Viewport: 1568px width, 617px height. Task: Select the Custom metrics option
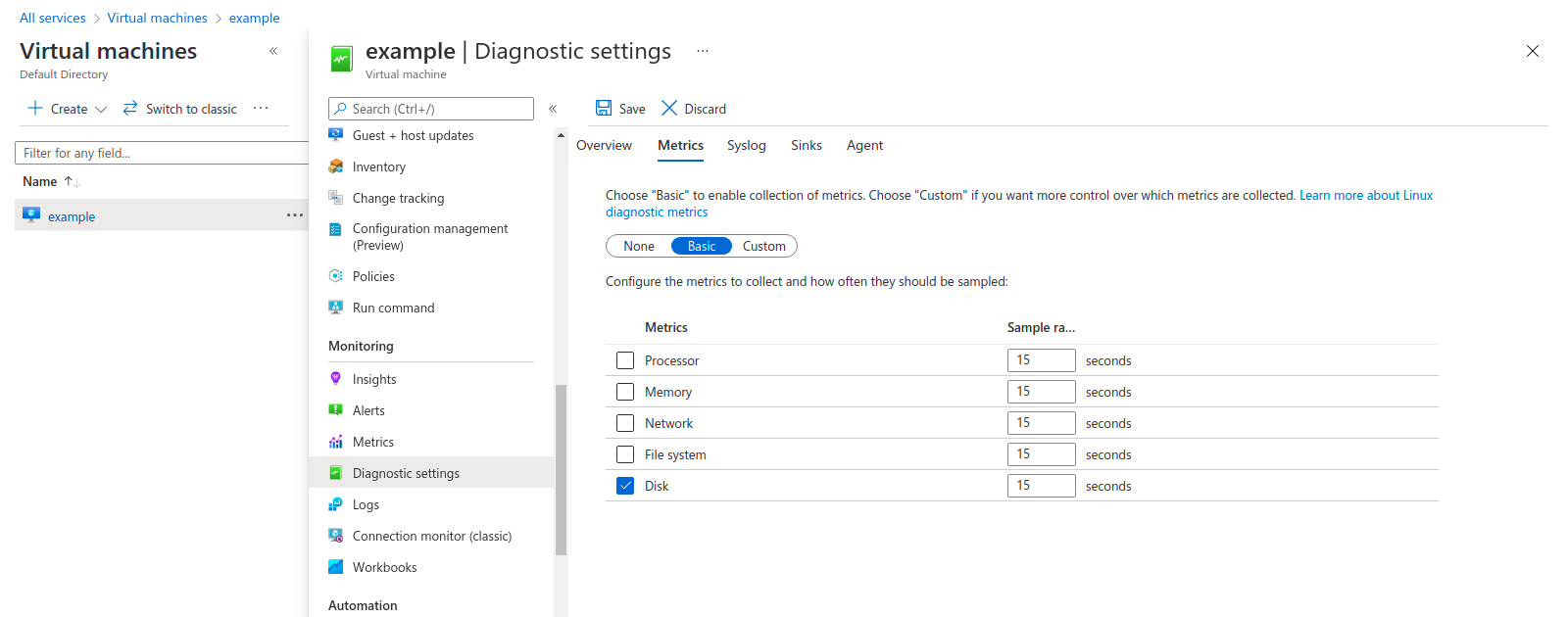tap(764, 246)
